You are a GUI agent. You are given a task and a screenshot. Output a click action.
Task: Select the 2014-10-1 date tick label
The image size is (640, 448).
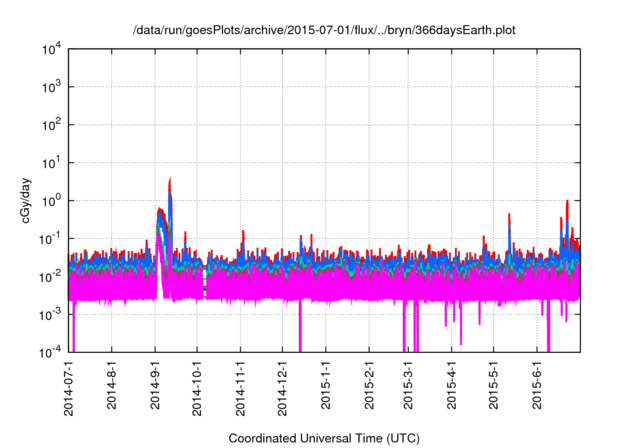pyautogui.click(x=196, y=388)
